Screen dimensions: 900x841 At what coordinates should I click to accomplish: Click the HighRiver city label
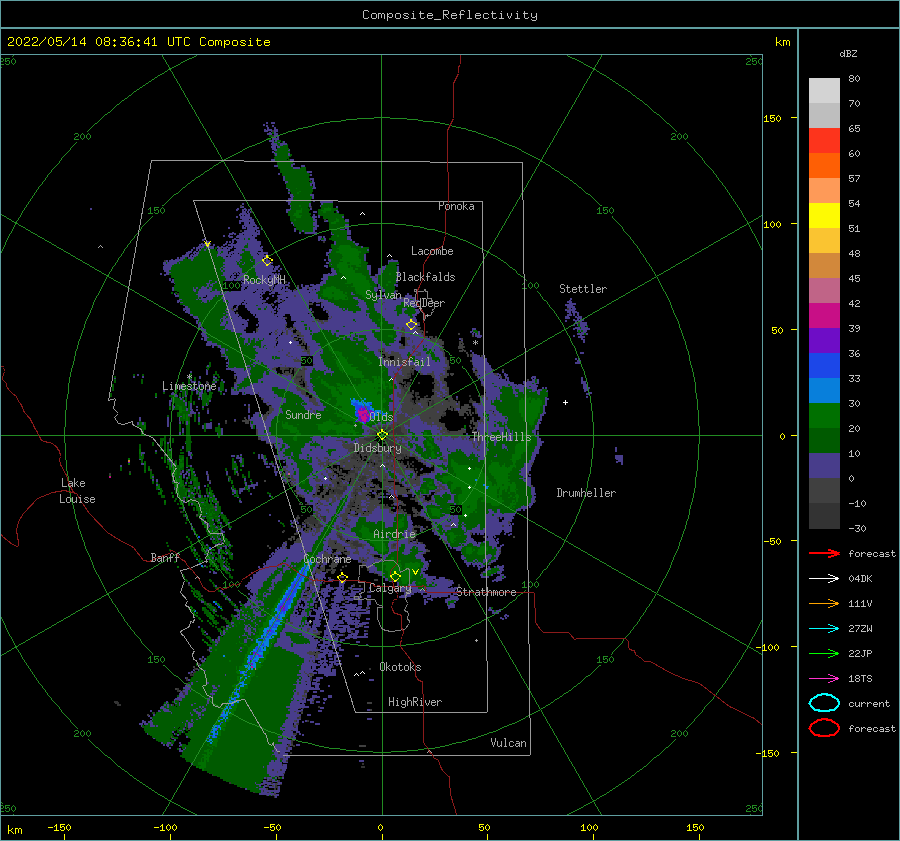coord(415,702)
